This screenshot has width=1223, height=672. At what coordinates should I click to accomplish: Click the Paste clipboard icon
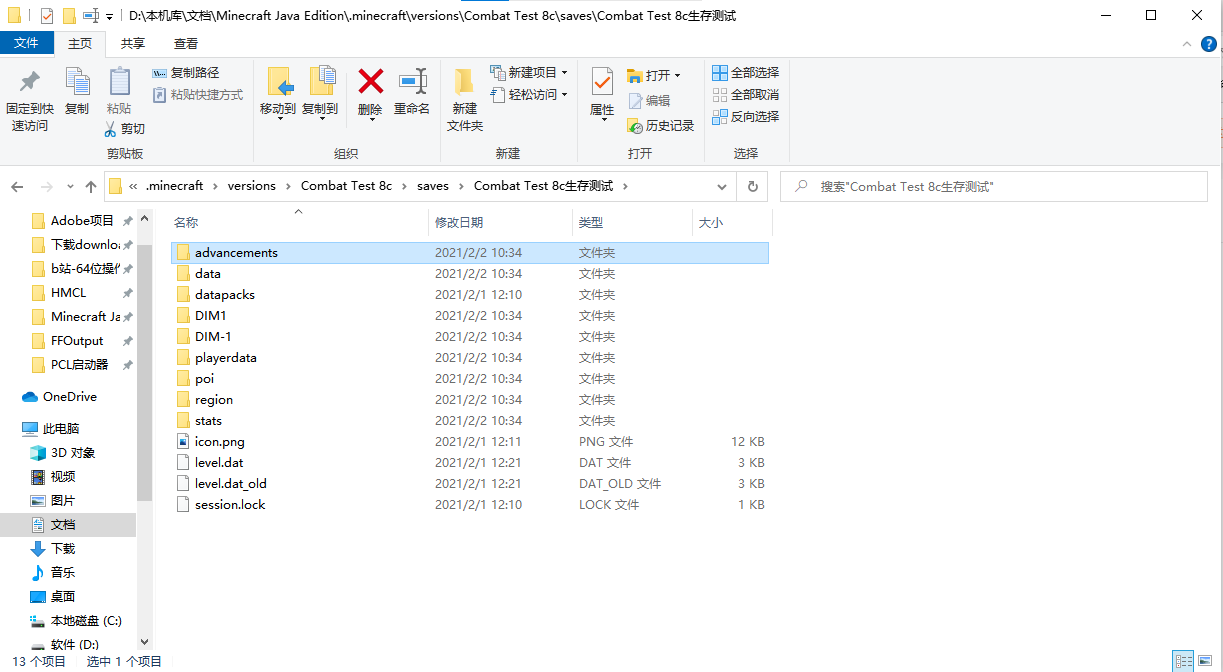coord(119,92)
